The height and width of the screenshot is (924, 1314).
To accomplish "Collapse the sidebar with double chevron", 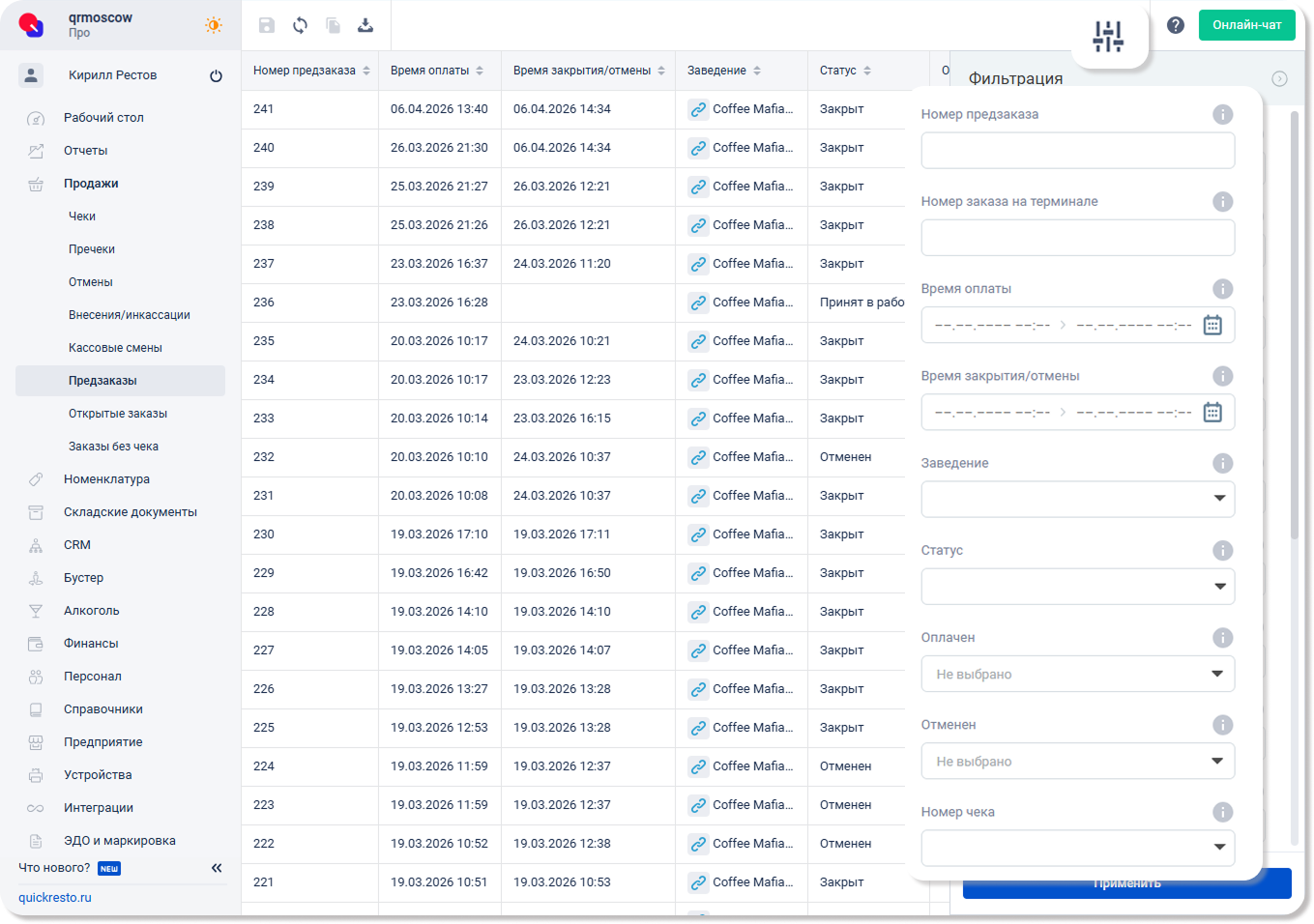I will click(x=217, y=868).
